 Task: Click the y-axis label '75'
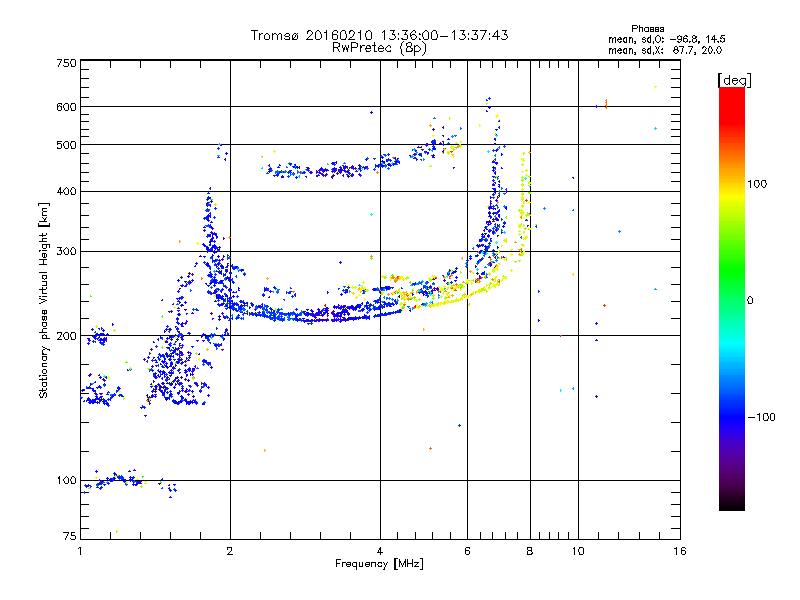coord(70,536)
